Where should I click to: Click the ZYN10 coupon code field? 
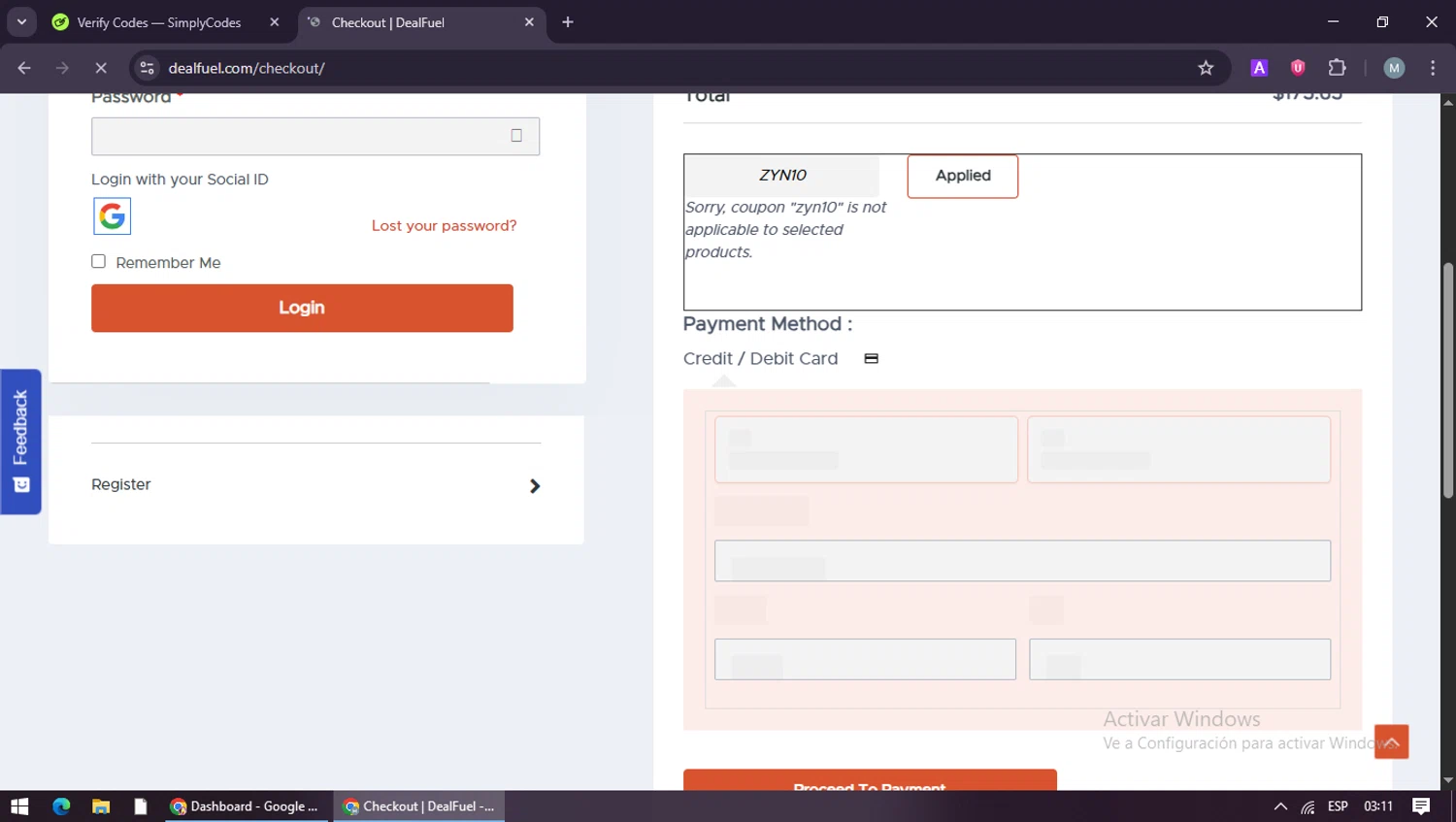click(782, 176)
